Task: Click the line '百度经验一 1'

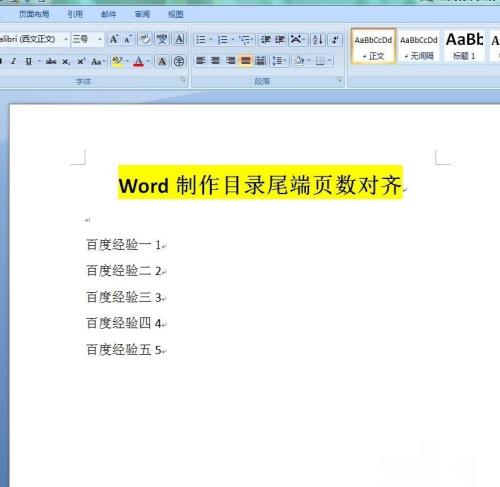Action: click(124, 245)
